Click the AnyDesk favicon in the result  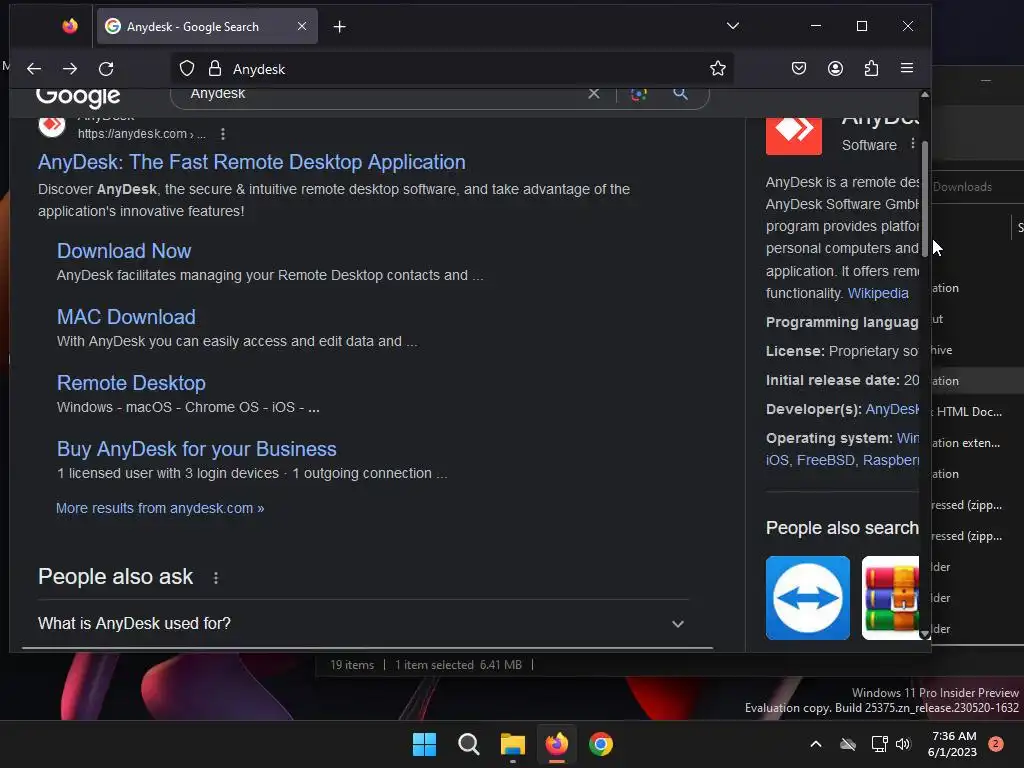click(52, 126)
